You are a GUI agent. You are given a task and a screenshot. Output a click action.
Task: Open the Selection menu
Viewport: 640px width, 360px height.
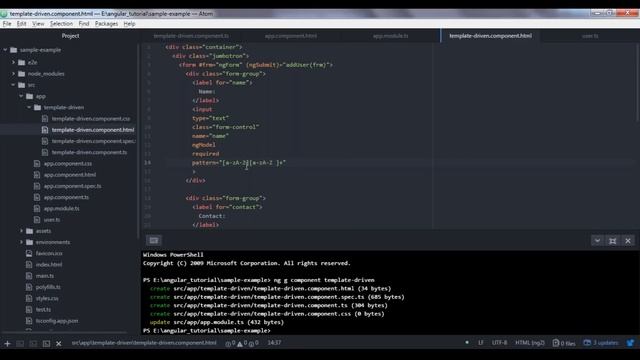61,24
